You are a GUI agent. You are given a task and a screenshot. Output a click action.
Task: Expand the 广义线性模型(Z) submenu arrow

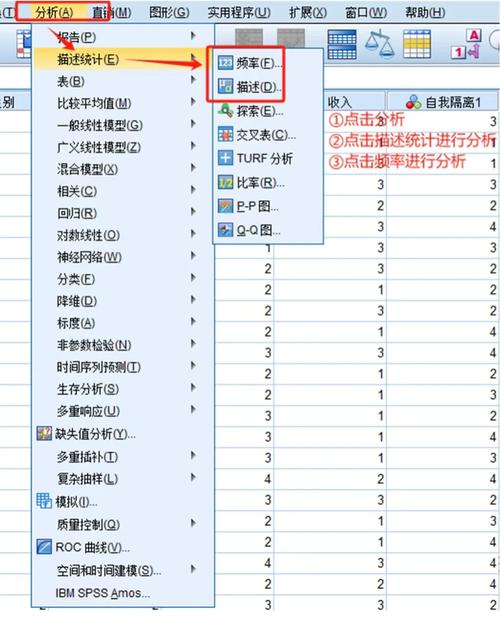(x=193, y=146)
